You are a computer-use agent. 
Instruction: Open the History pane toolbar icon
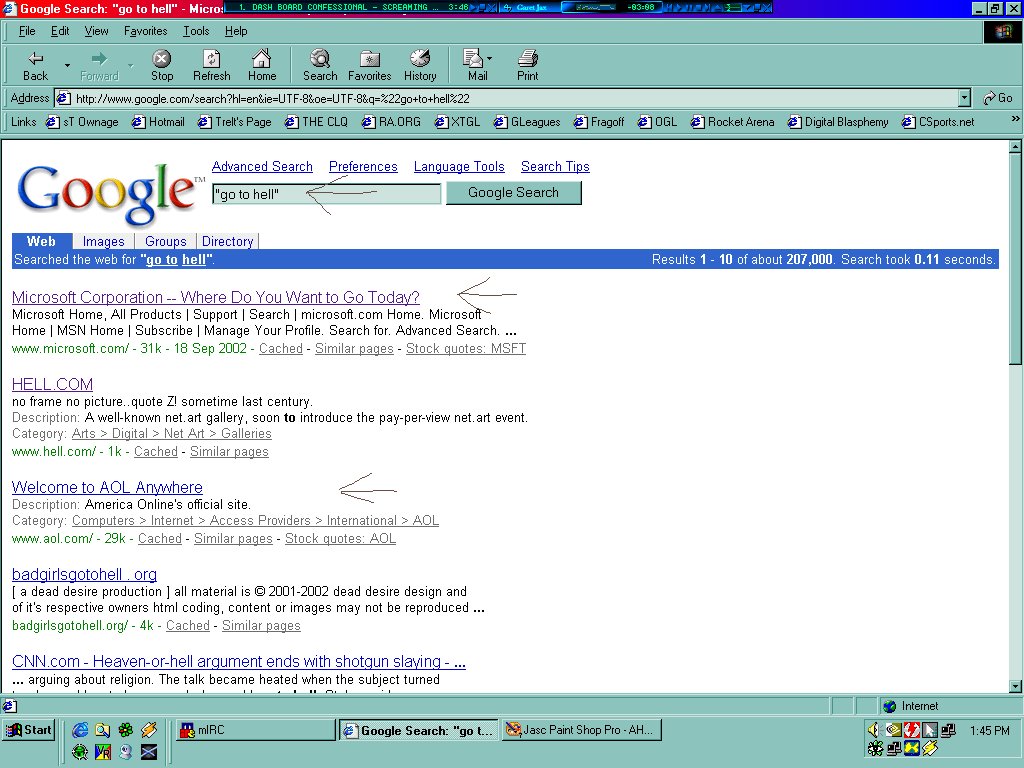(x=420, y=65)
